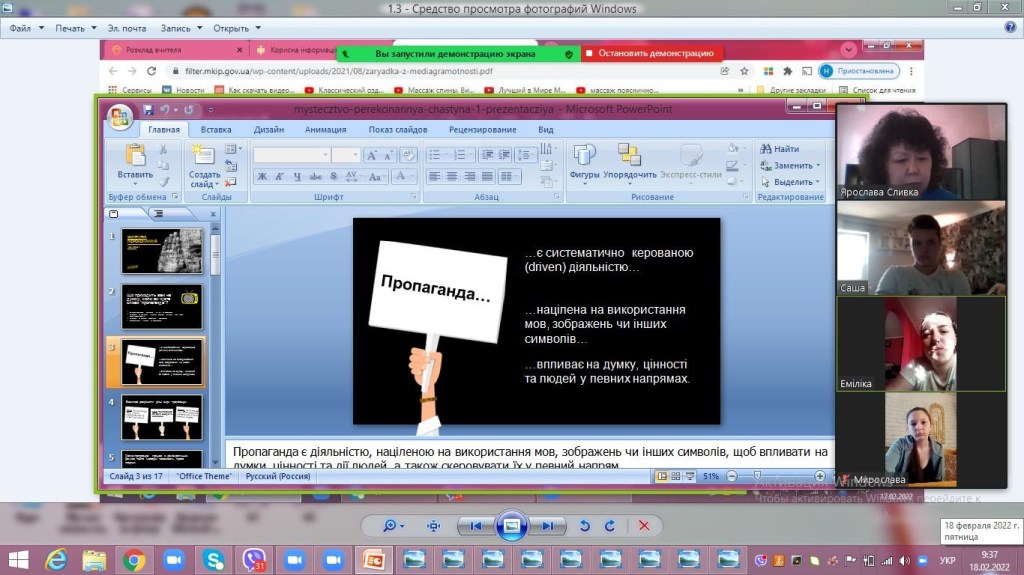Open Viber from the taskbar
This screenshot has height=575, width=1024.
click(x=254, y=559)
